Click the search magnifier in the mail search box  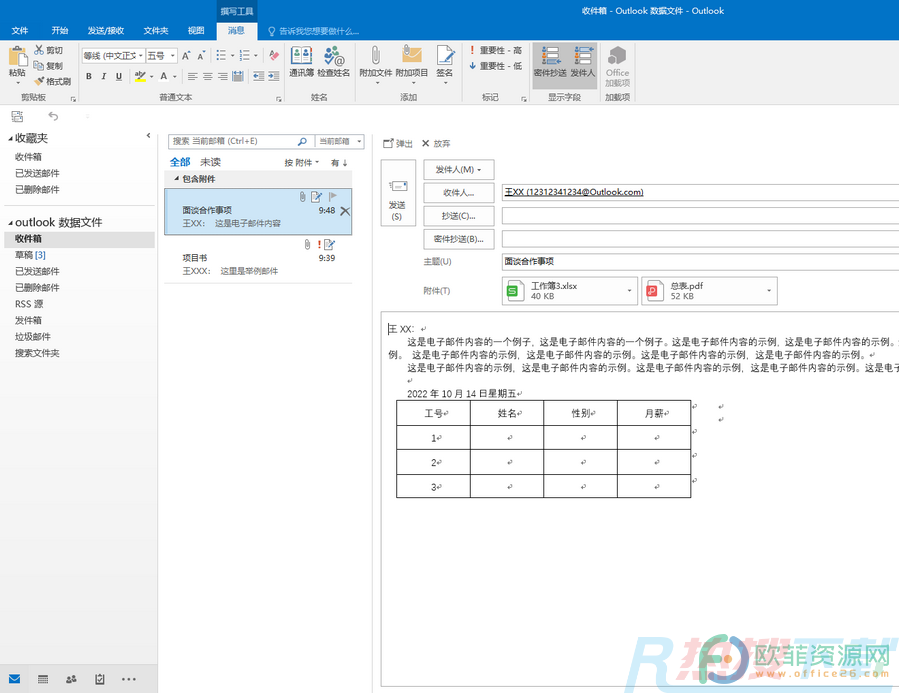(x=302, y=141)
